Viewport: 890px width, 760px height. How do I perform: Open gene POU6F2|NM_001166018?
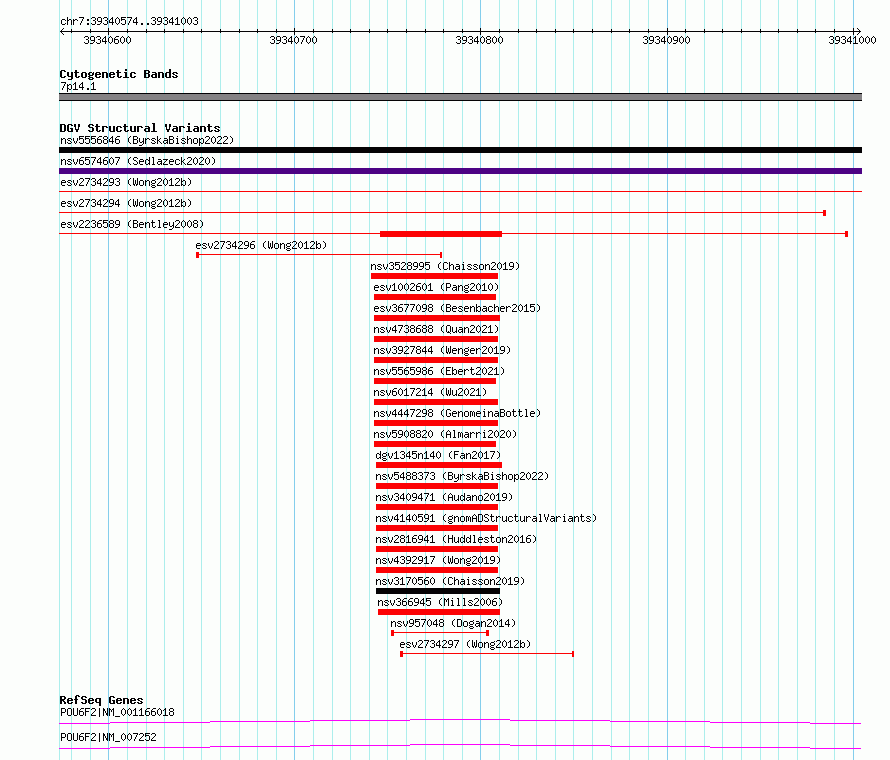coord(117,712)
